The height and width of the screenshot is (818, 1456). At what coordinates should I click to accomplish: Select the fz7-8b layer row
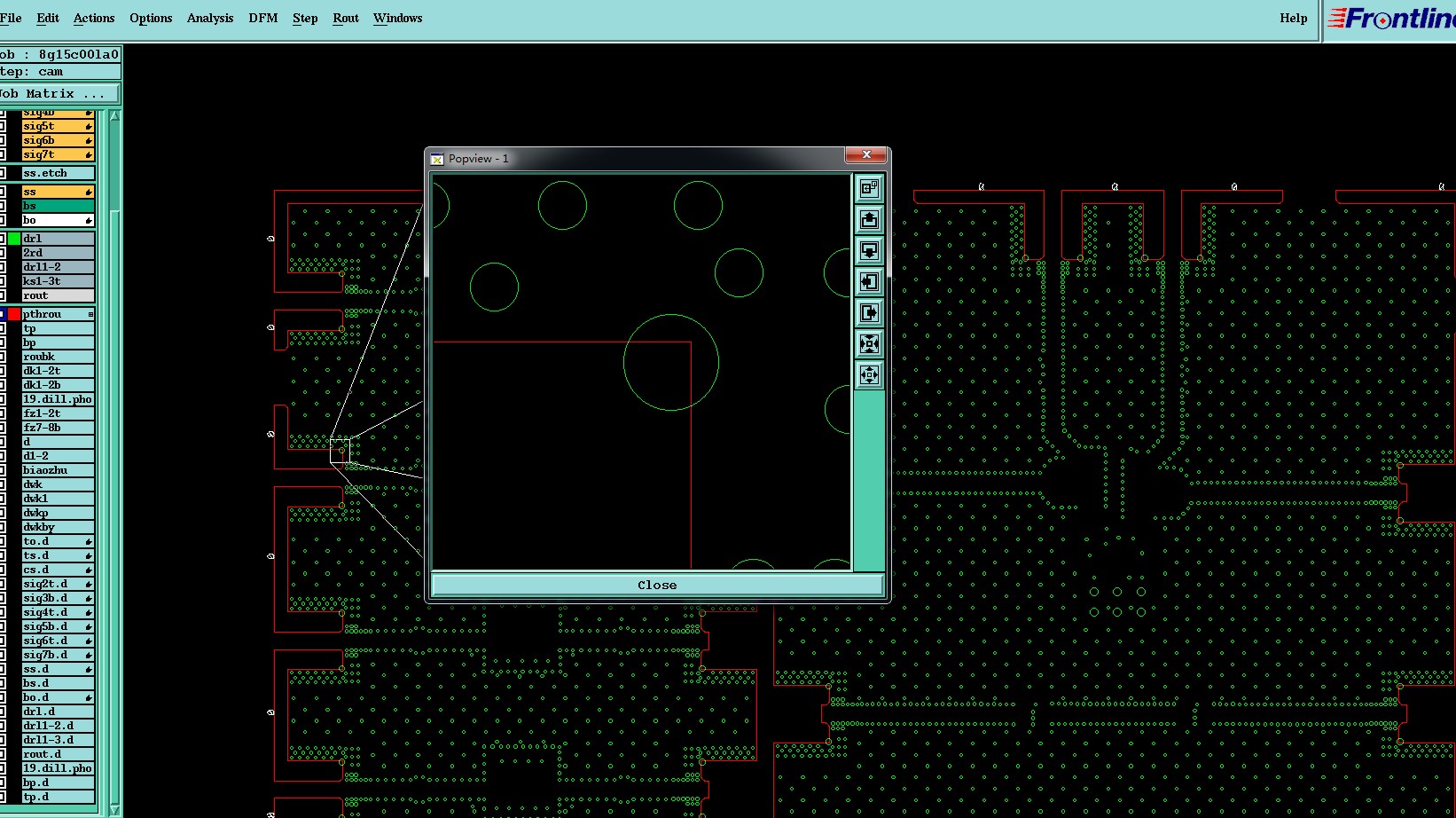[58, 428]
